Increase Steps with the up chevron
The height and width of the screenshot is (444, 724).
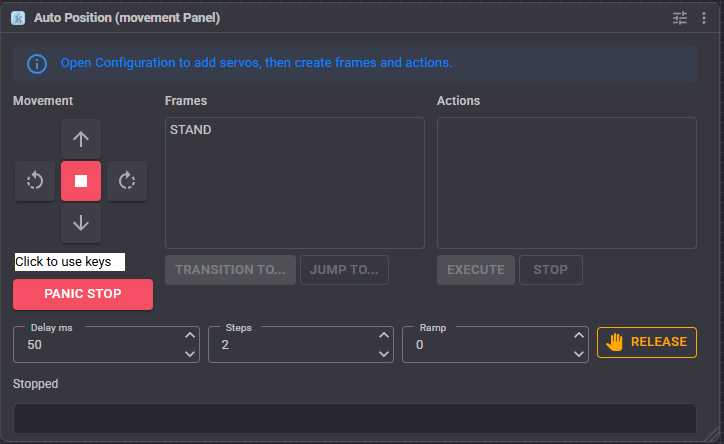coord(384,336)
